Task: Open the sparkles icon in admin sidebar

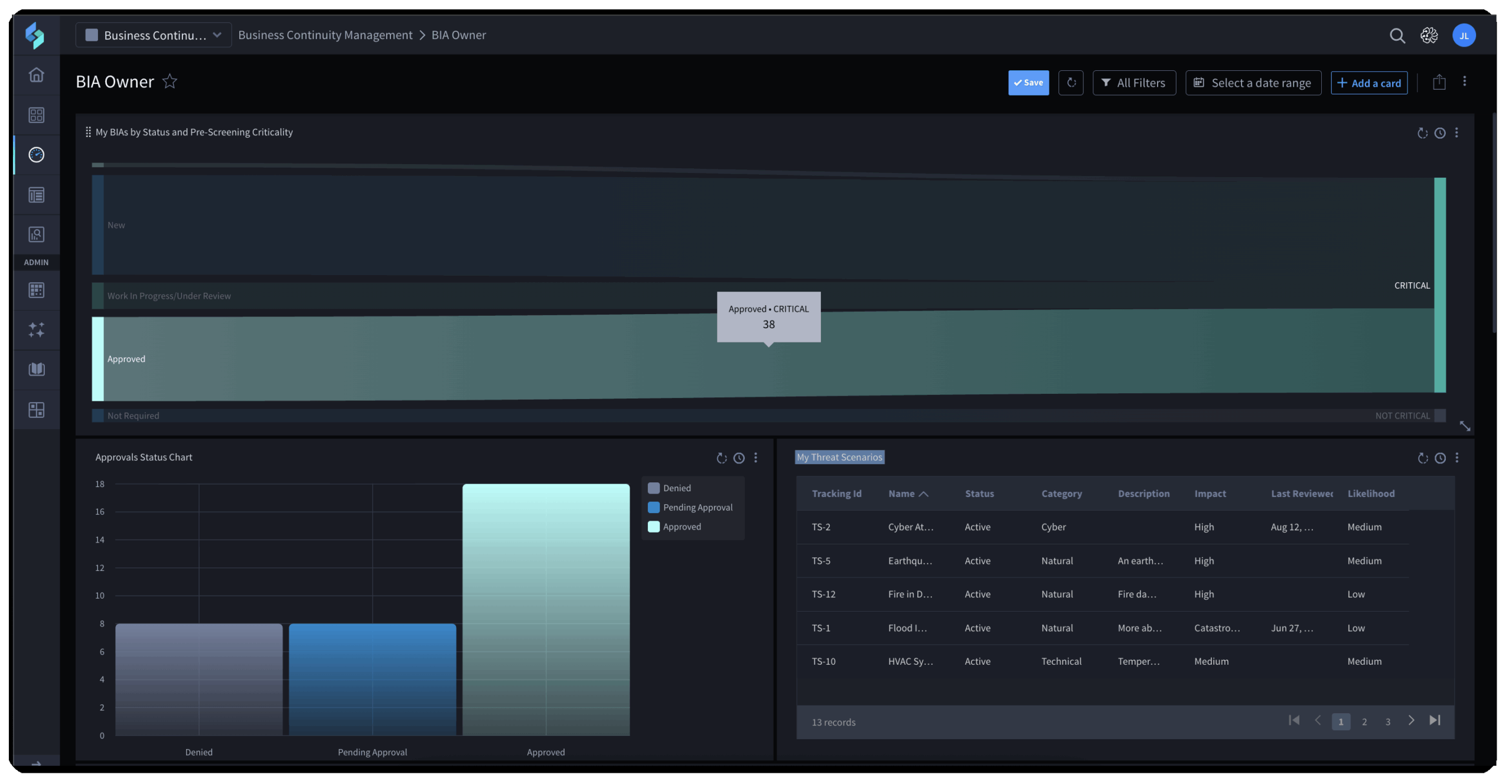Action: pos(36,329)
